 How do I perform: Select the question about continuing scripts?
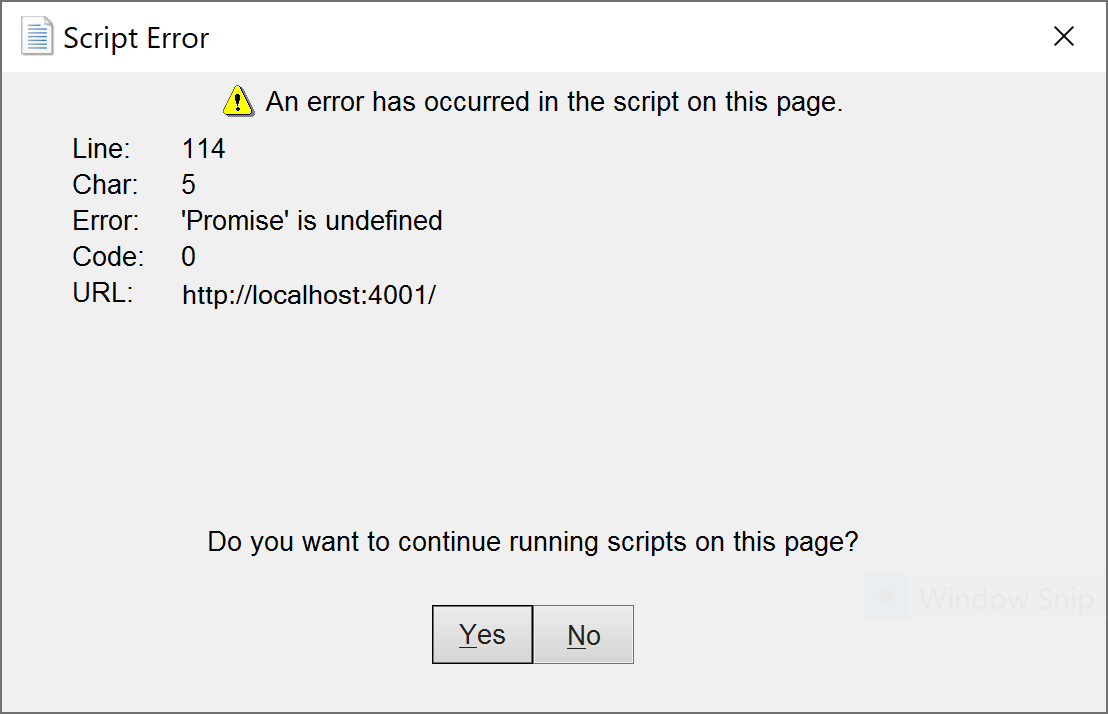click(532, 541)
